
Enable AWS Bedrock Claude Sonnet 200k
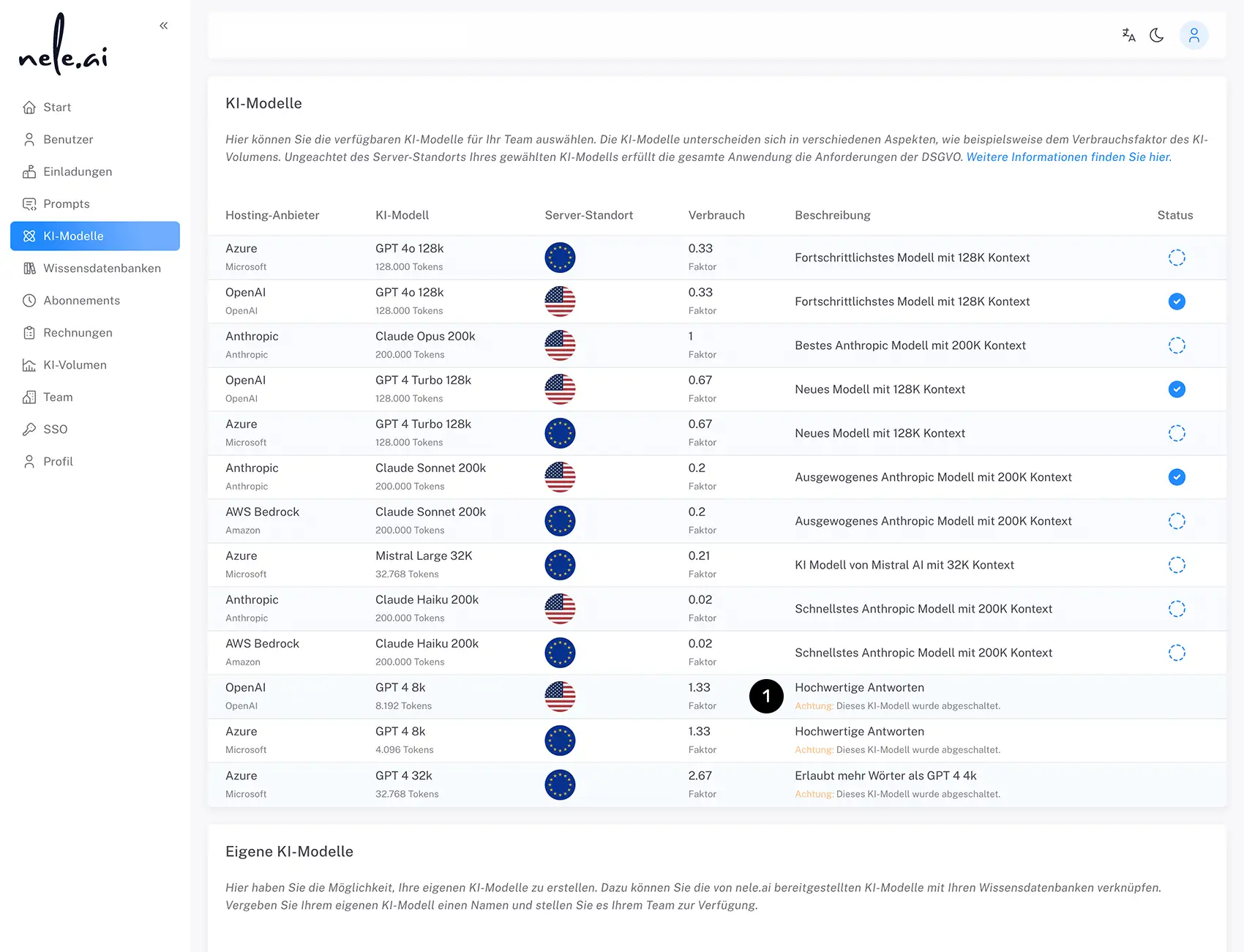(1177, 521)
